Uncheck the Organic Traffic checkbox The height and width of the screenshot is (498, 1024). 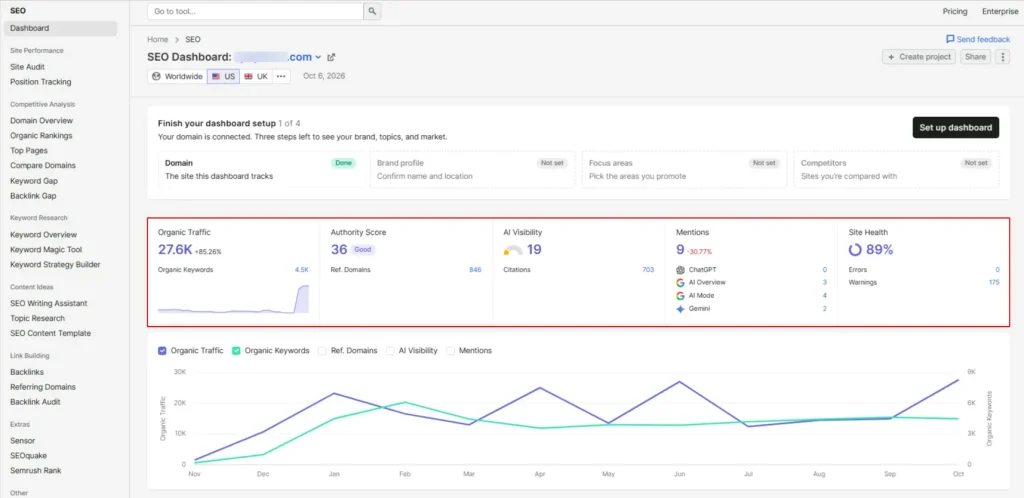click(x=163, y=350)
